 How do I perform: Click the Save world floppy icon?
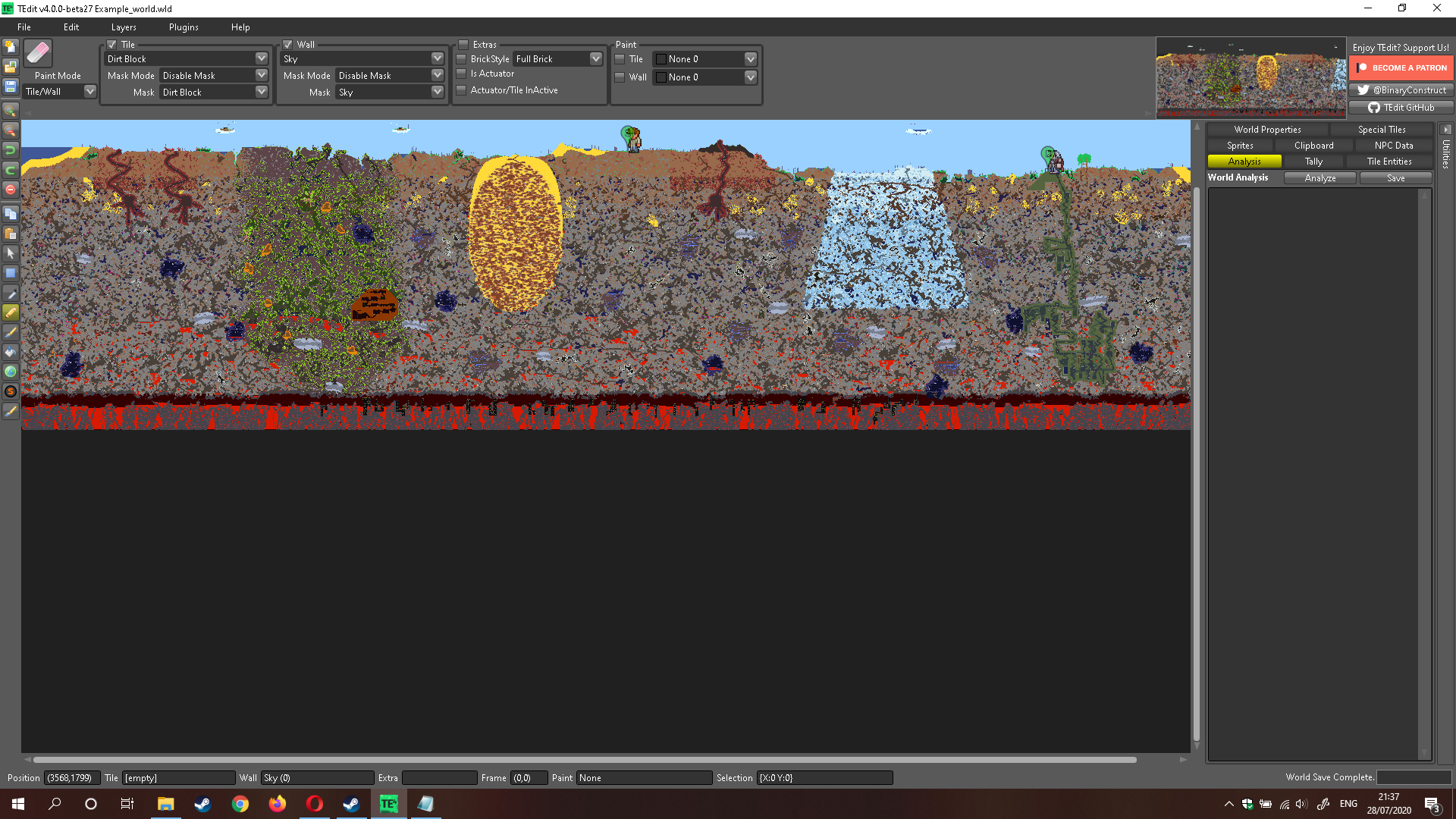[x=11, y=86]
